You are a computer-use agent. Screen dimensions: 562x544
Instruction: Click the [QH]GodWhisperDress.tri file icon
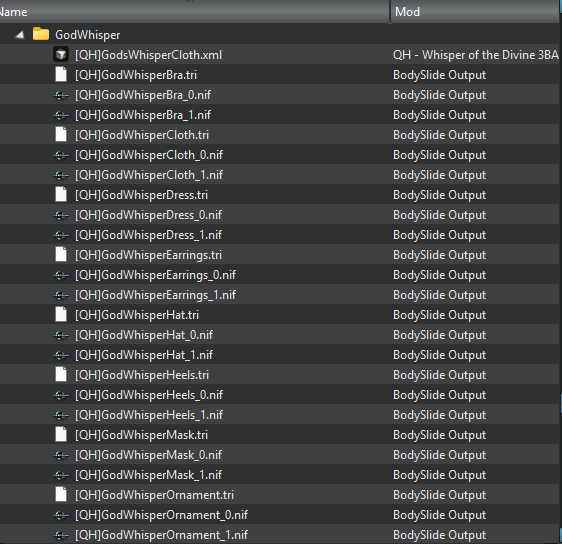click(x=61, y=195)
